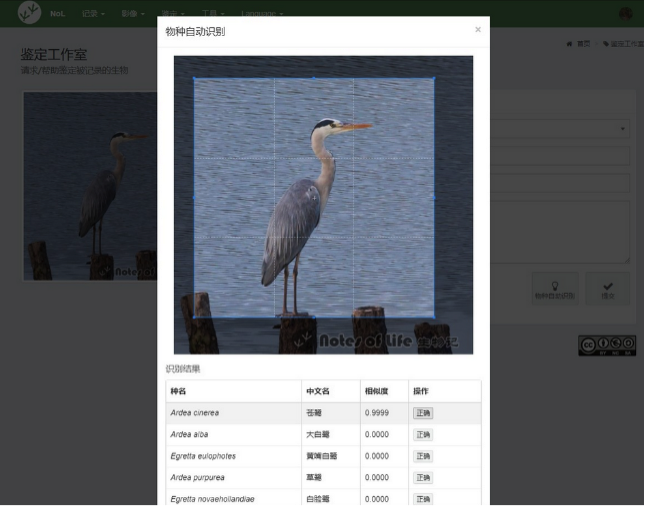Click the heron thumbnail on the background page
This screenshot has width=645, height=507.
click(90, 186)
